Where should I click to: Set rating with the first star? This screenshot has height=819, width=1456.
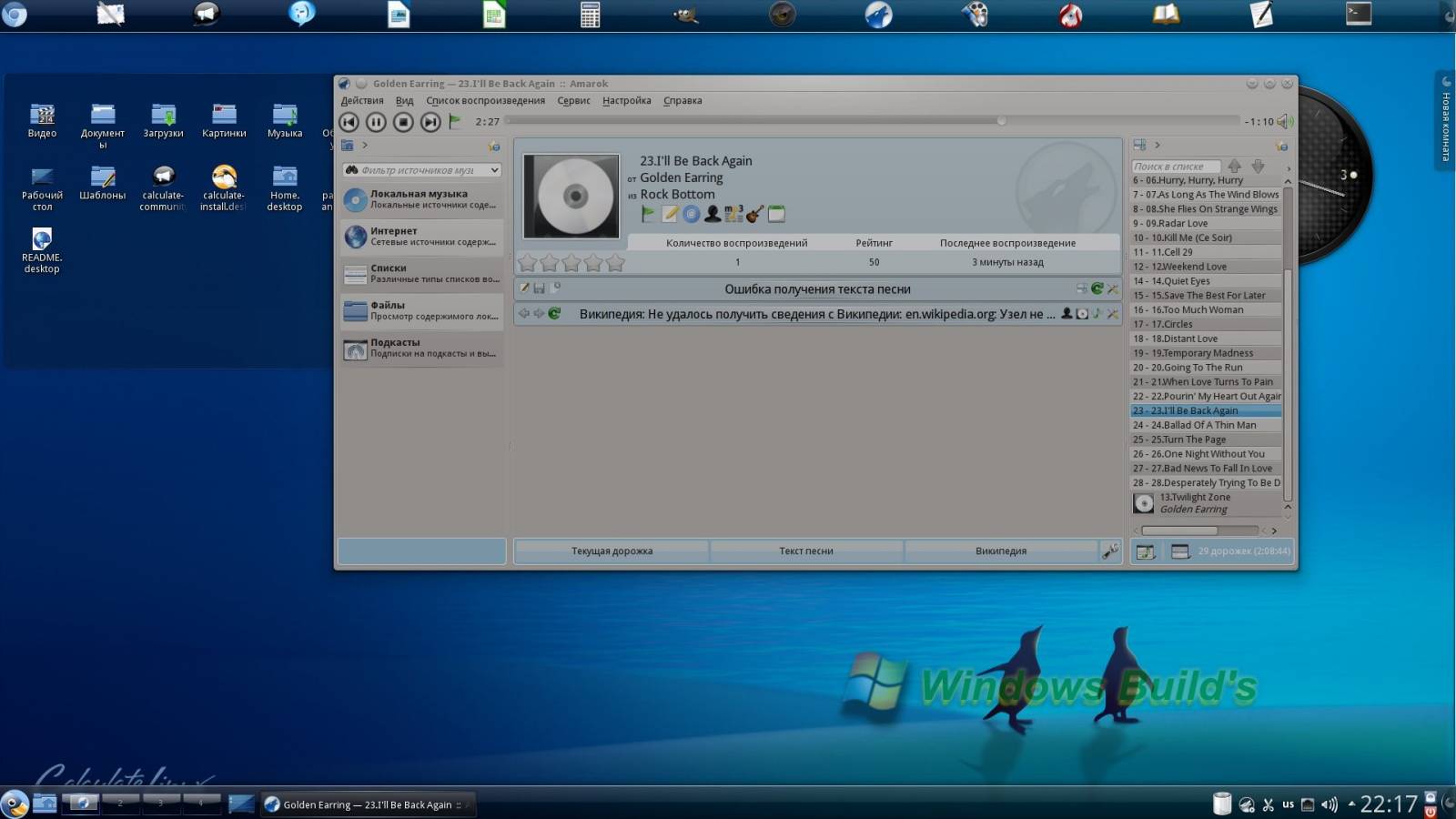click(x=527, y=263)
